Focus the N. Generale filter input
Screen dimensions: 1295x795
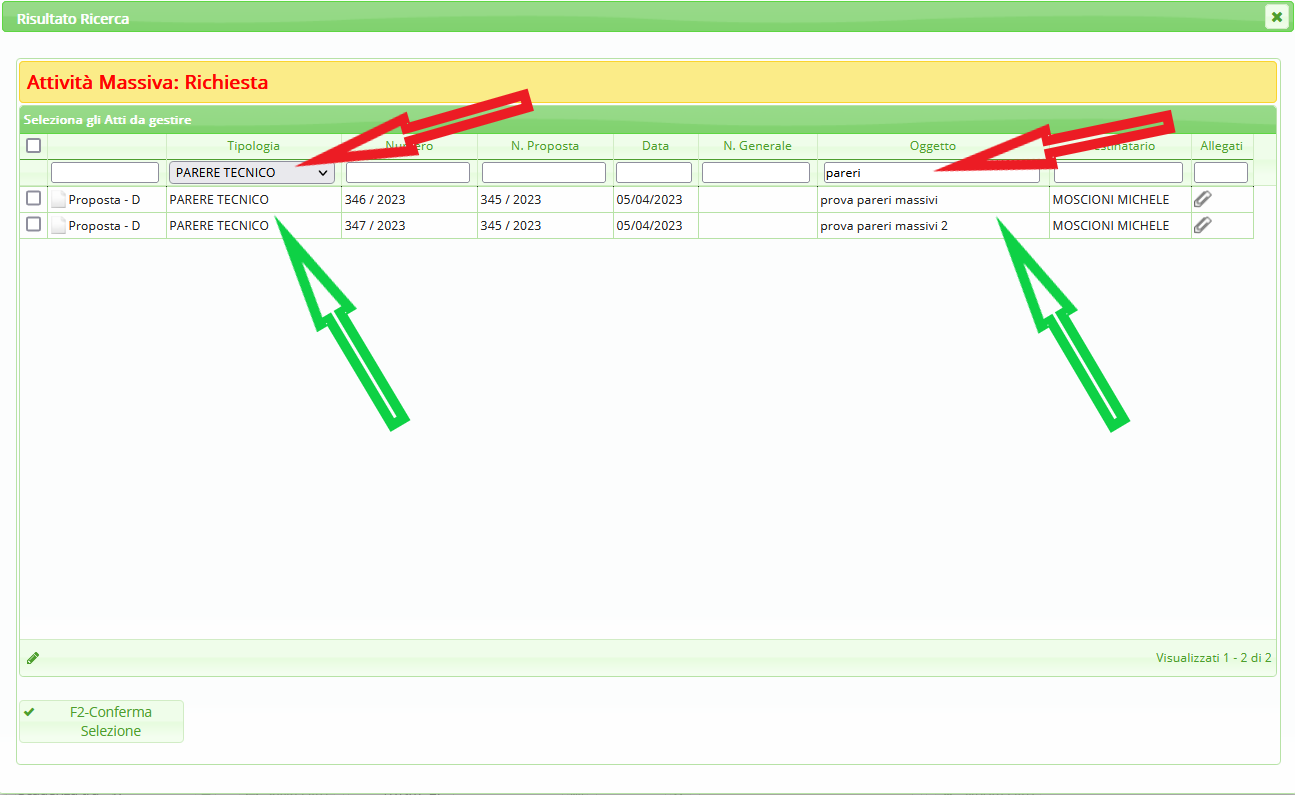pyautogui.click(x=756, y=173)
